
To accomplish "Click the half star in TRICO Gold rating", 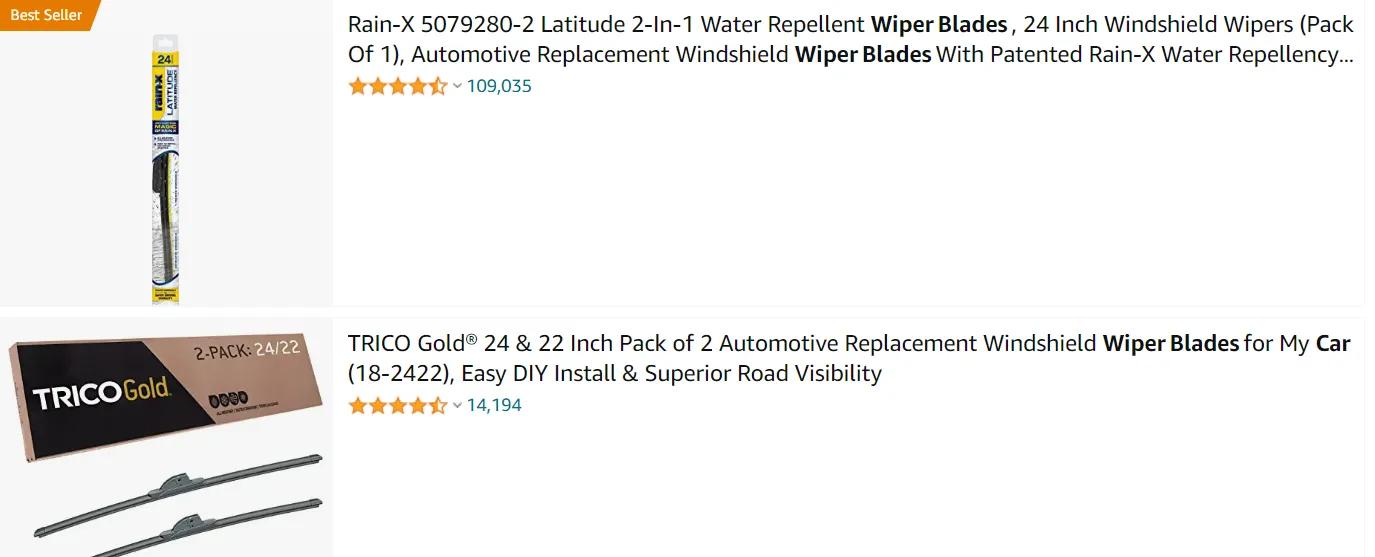I will tap(438, 405).
